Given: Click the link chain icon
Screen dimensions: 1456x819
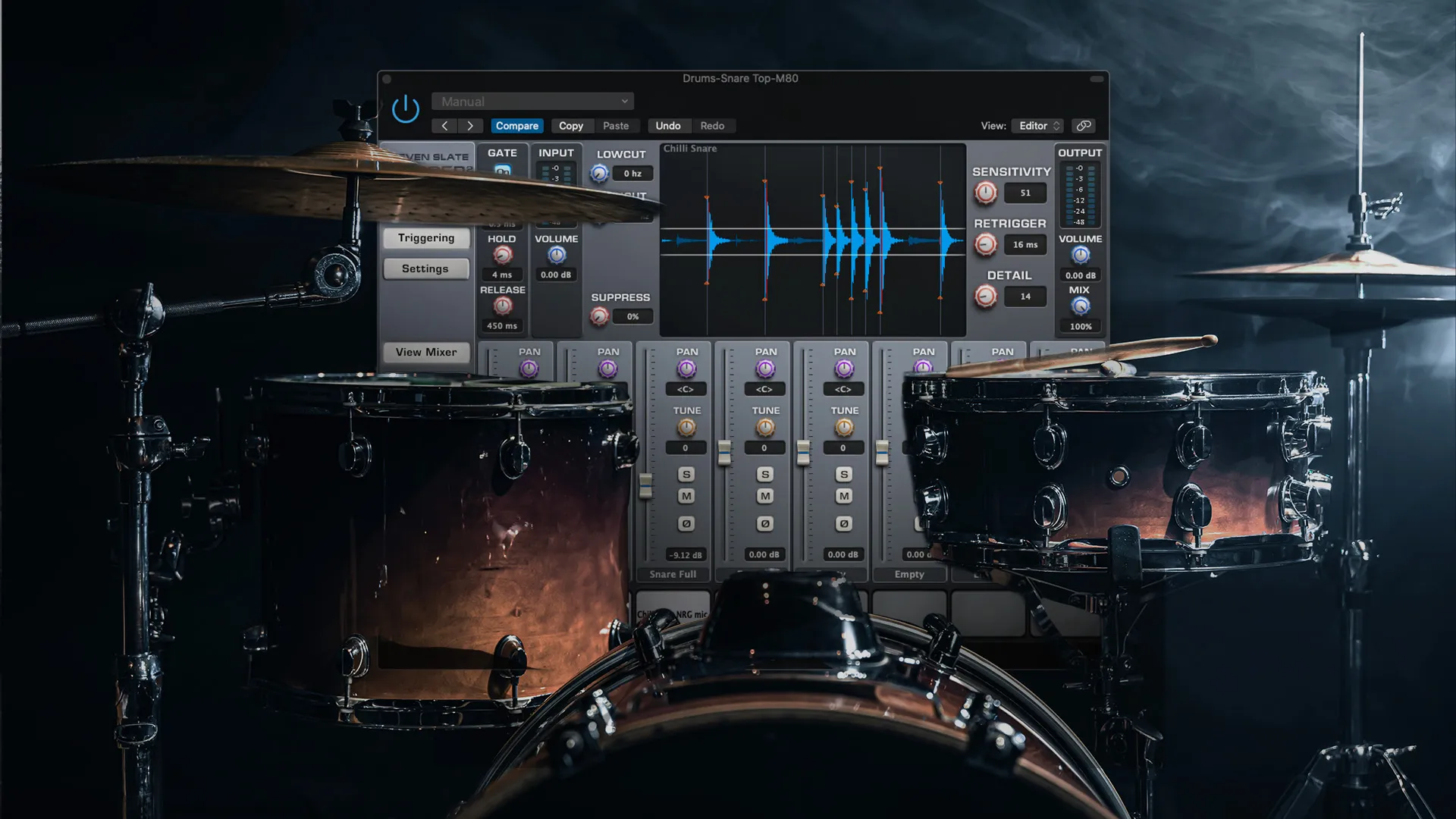Looking at the screenshot, I should (1084, 126).
